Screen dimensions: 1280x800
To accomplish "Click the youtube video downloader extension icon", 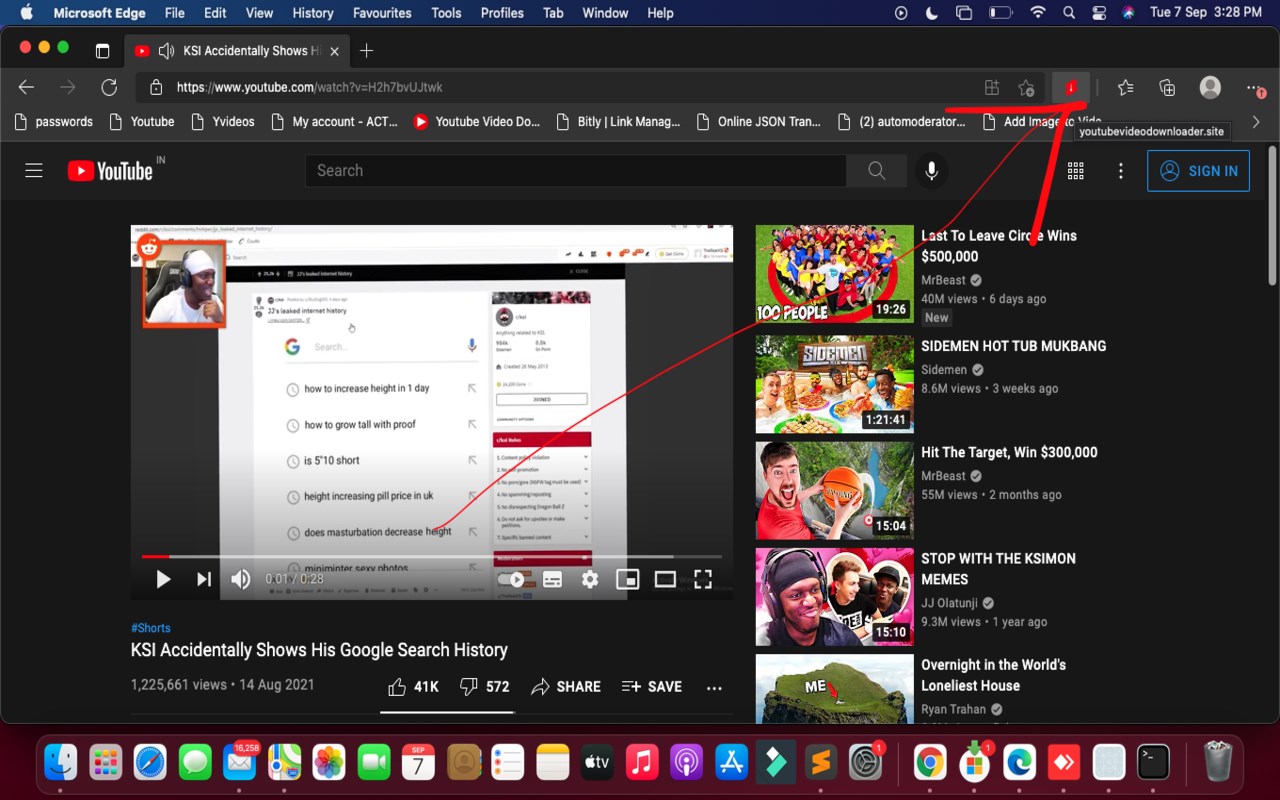I will [1070, 87].
